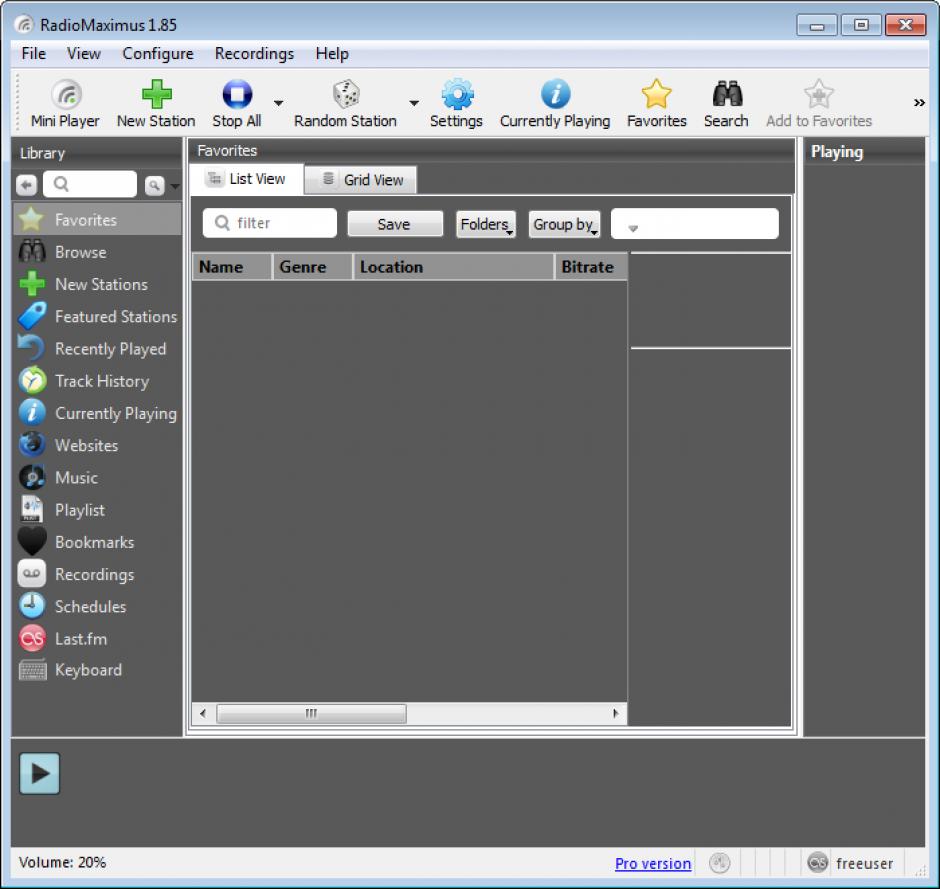Open New Stations in the sidebar
Viewport: 940px width, 889px height.
(x=97, y=284)
